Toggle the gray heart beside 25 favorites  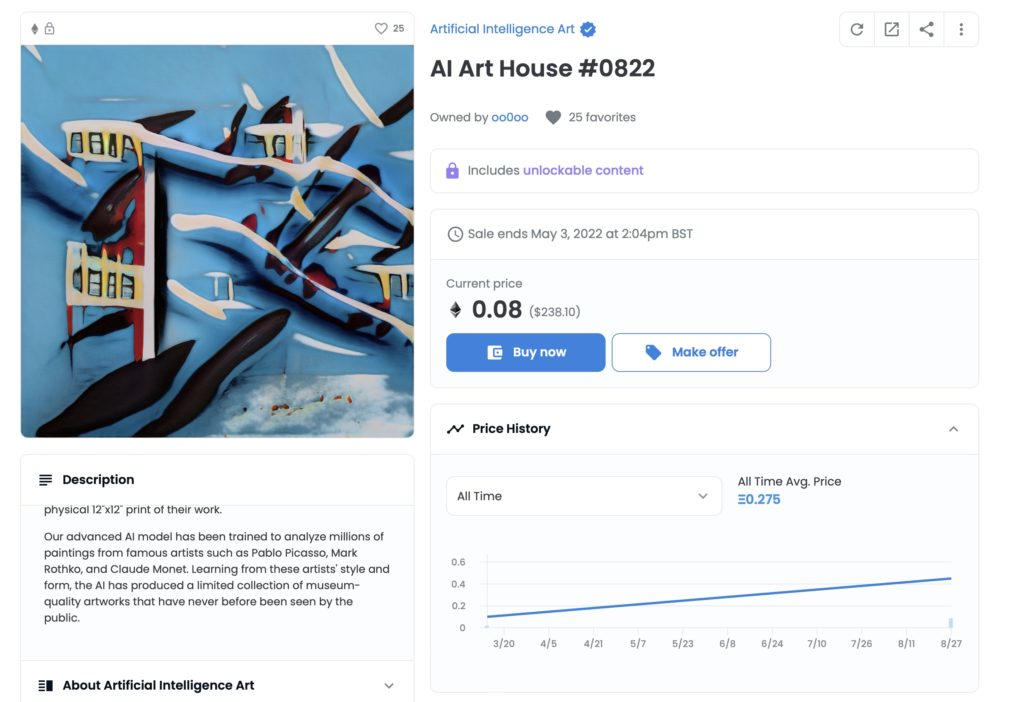[553, 118]
